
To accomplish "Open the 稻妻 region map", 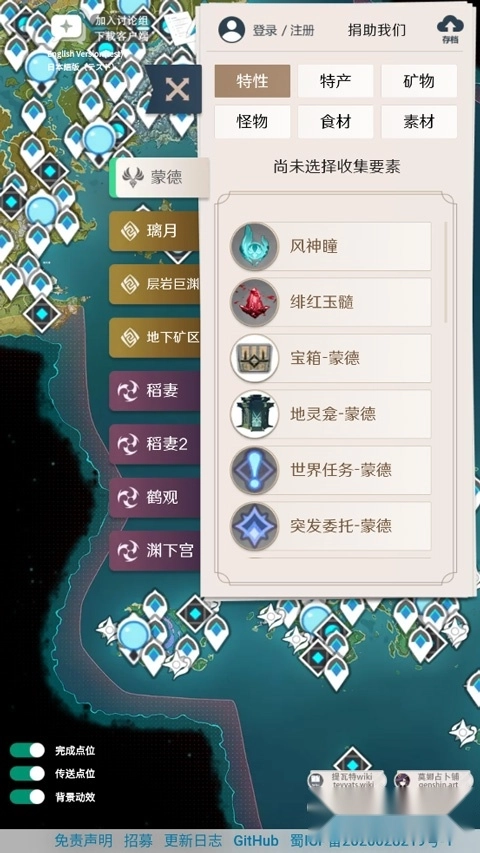I will [155, 391].
